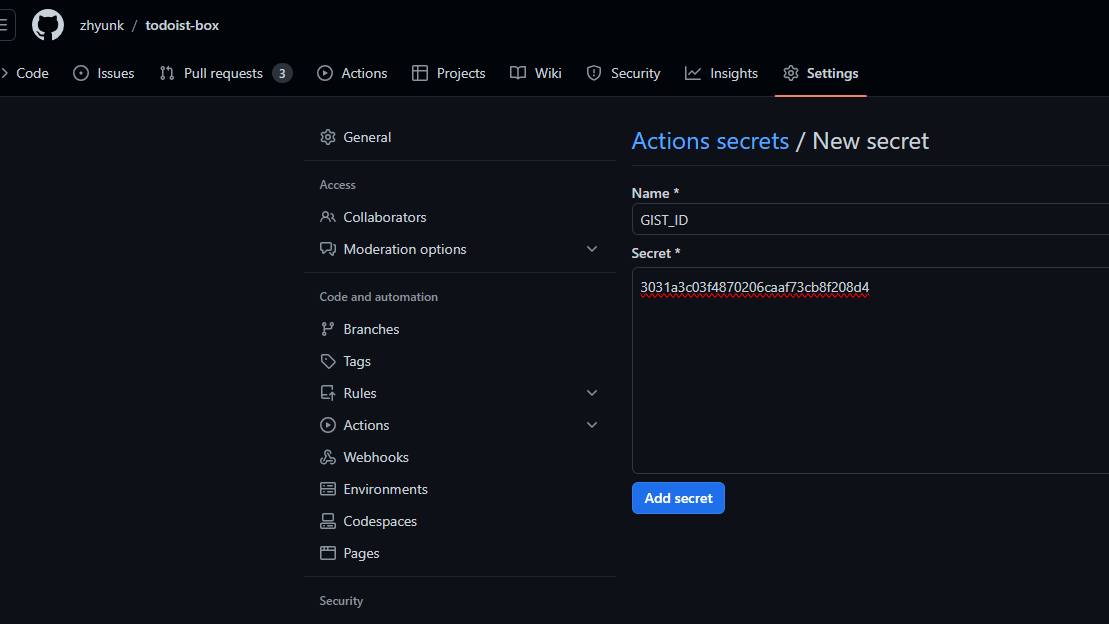Click into the Secret value textarea
Image resolution: width=1109 pixels, height=624 pixels.
point(870,371)
